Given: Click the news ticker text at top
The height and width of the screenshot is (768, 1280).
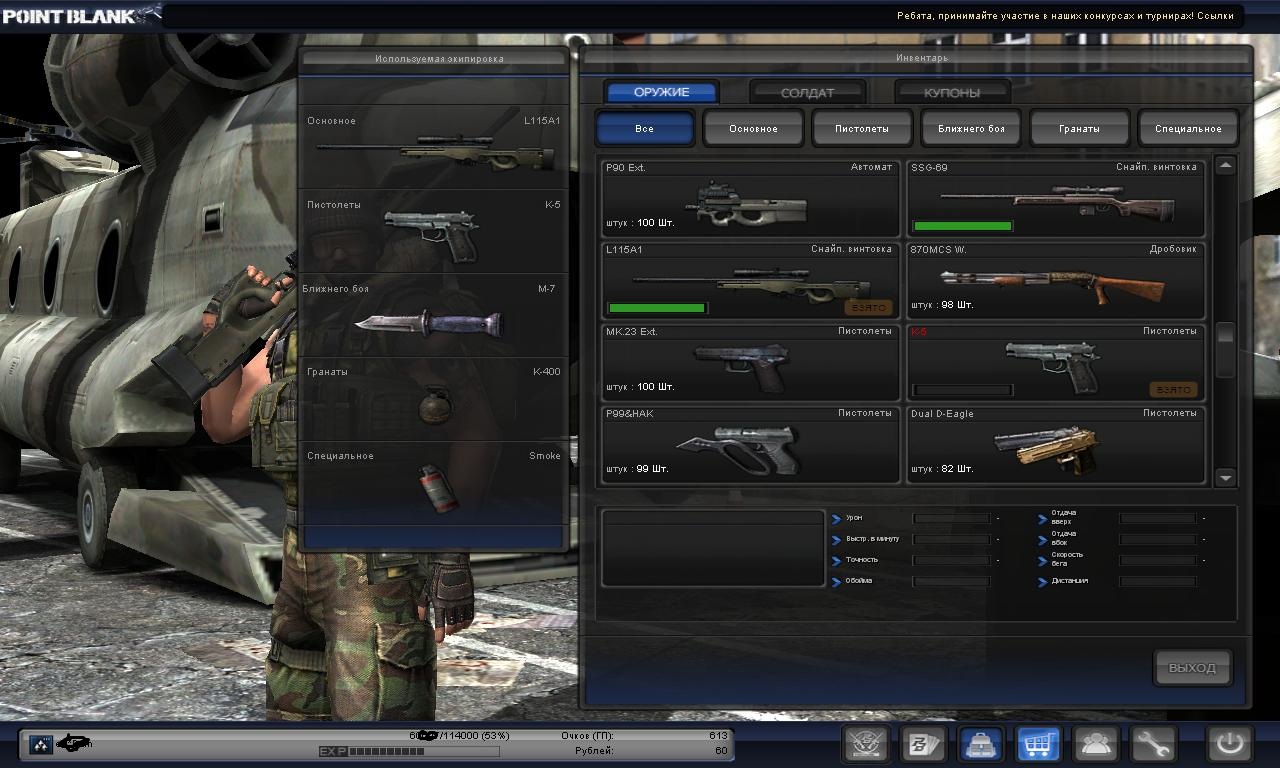Looking at the screenshot, I should [x=1064, y=15].
